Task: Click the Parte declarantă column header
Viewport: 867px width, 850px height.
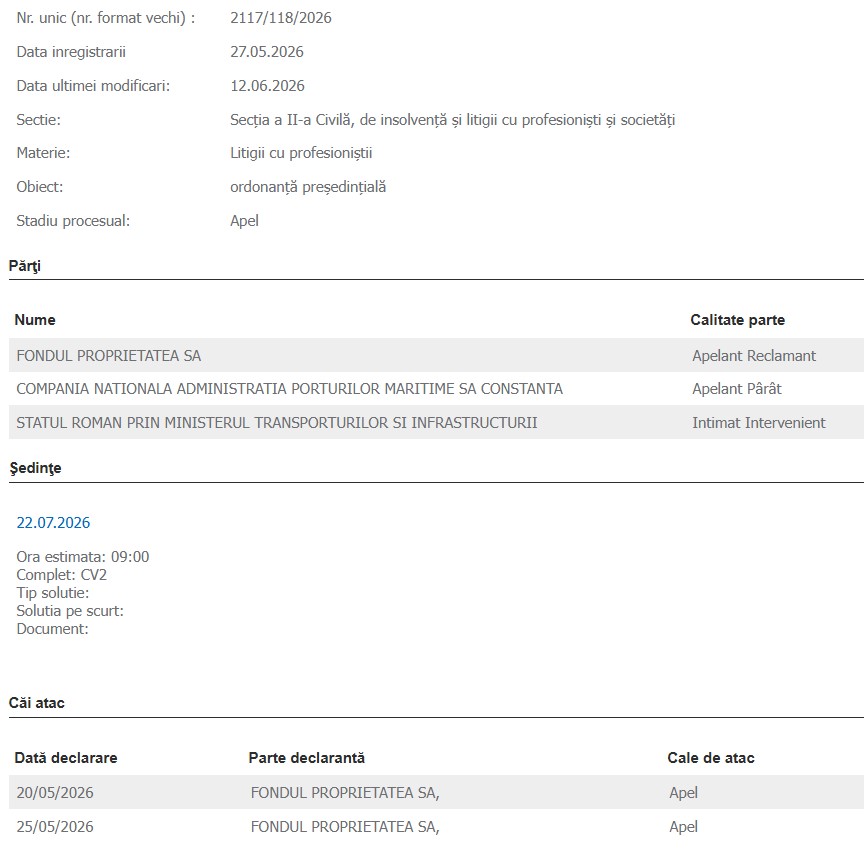Action: point(306,758)
